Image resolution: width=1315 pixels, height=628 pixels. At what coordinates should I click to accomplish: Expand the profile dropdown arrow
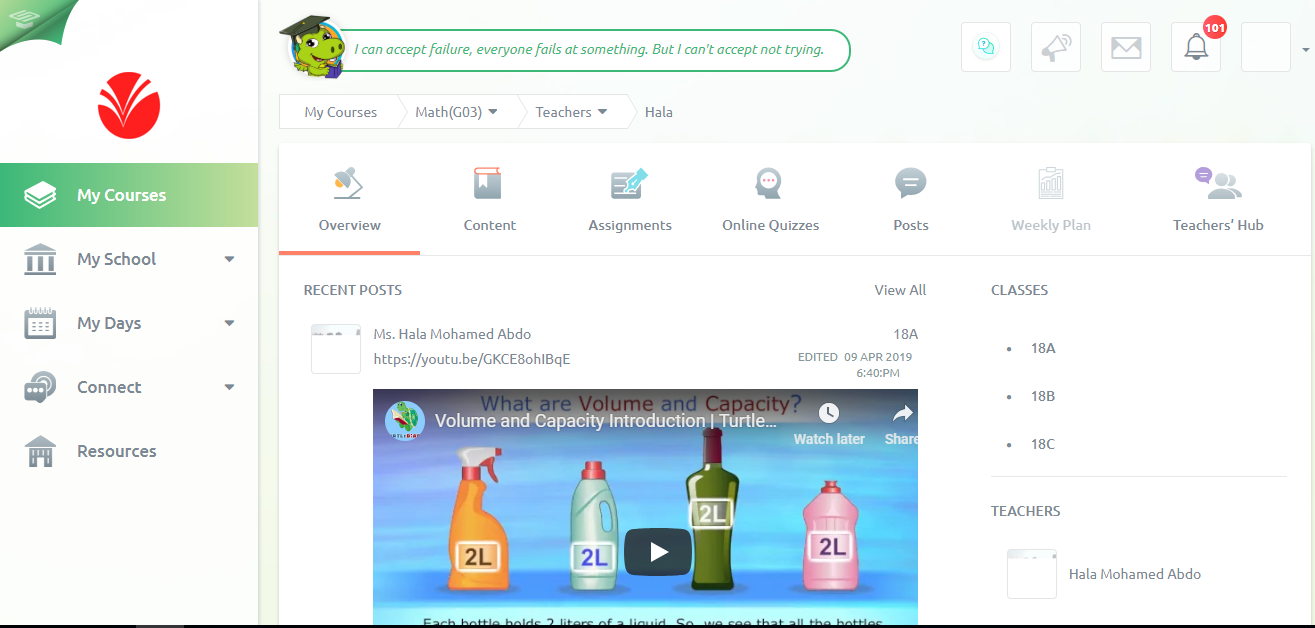pyautogui.click(x=1305, y=49)
